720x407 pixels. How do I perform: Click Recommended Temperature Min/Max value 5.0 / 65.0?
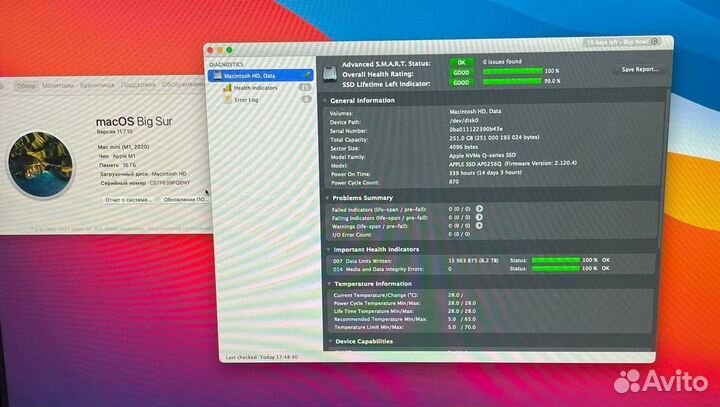pos(461,319)
